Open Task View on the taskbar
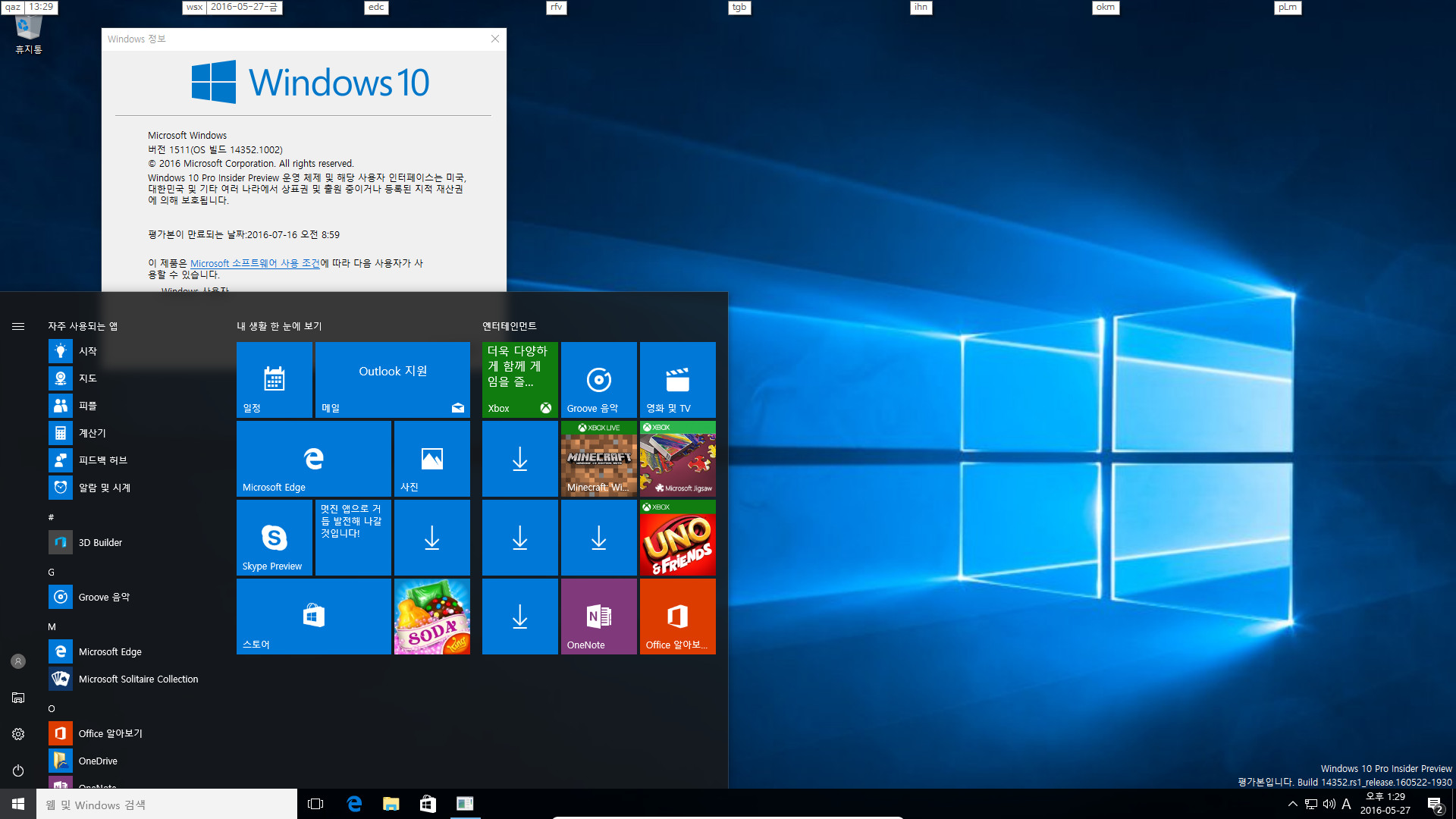The image size is (1456, 819). pos(315,804)
